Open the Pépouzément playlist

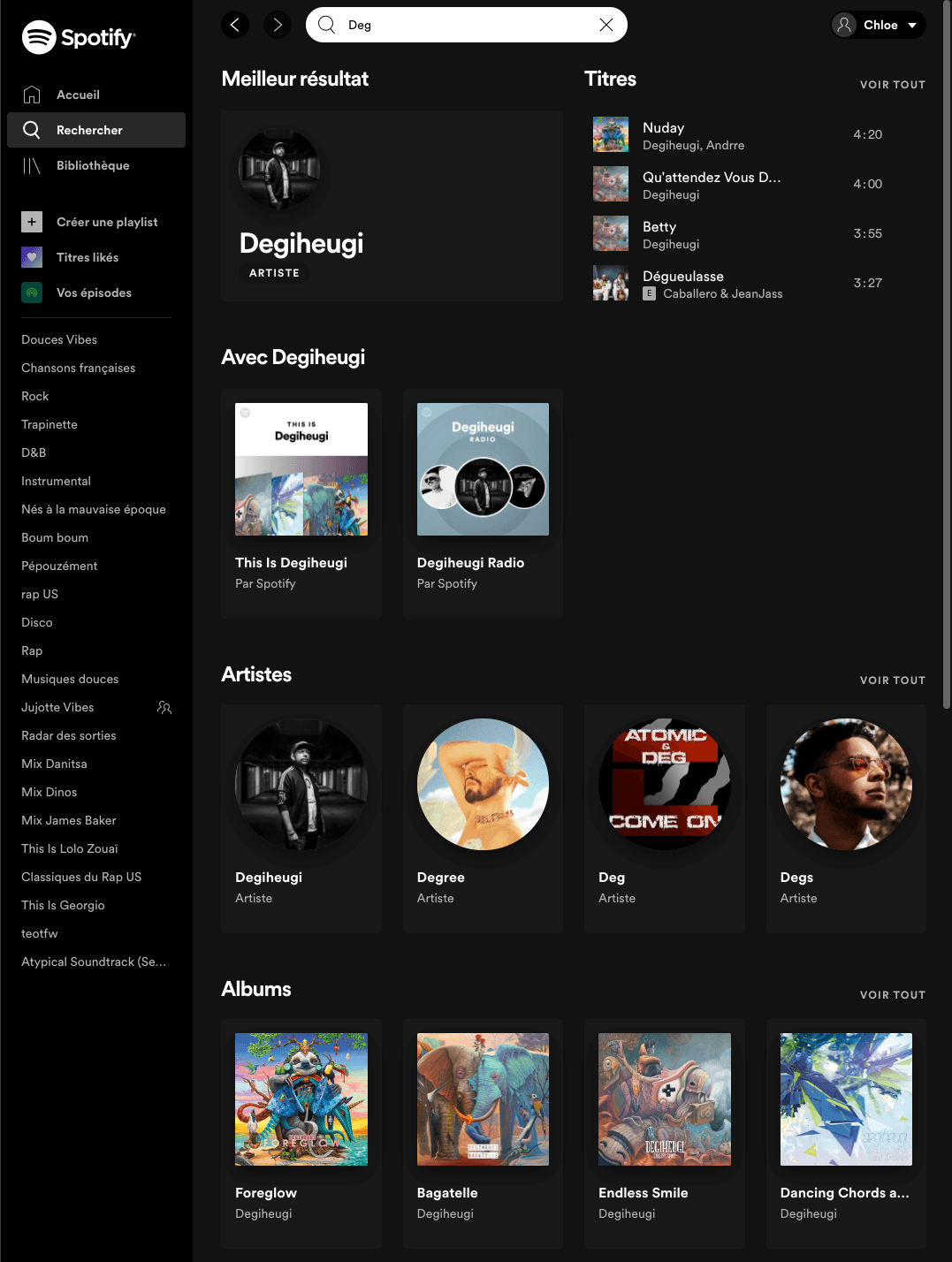pyautogui.click(x=59, y=566)
